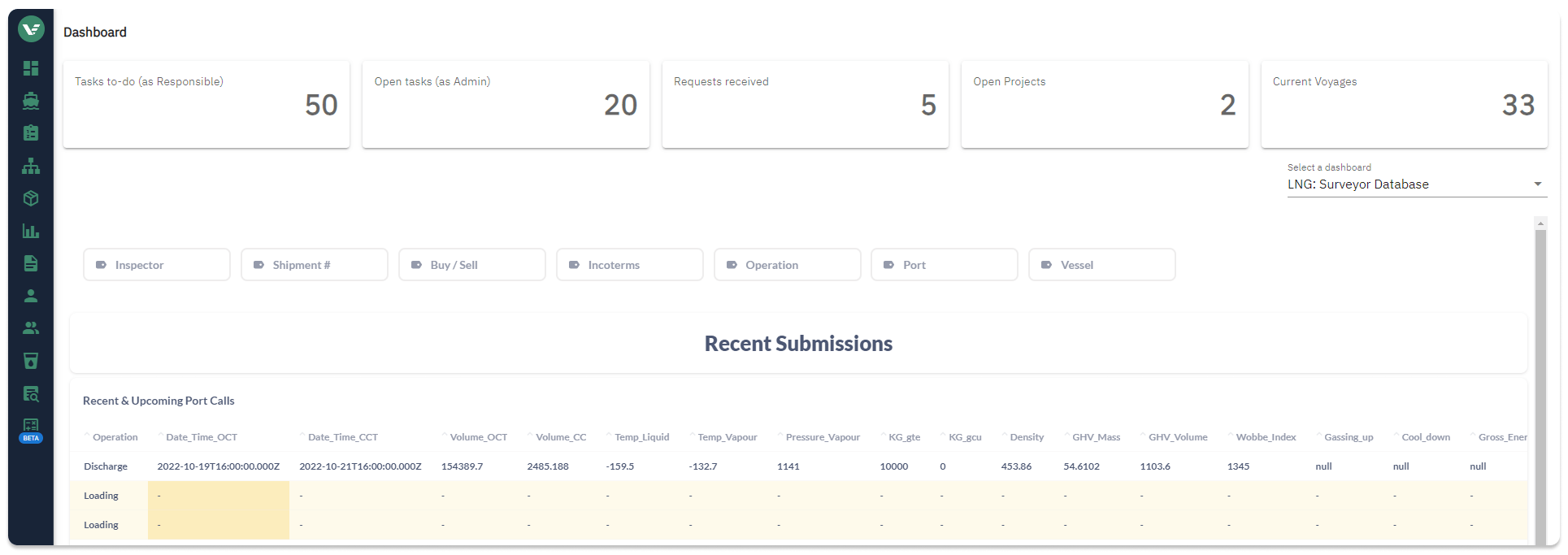Open the sample cup icon in sidebar
The width and height of the screenshot is (1568, 555).
(x=31, y=361)
